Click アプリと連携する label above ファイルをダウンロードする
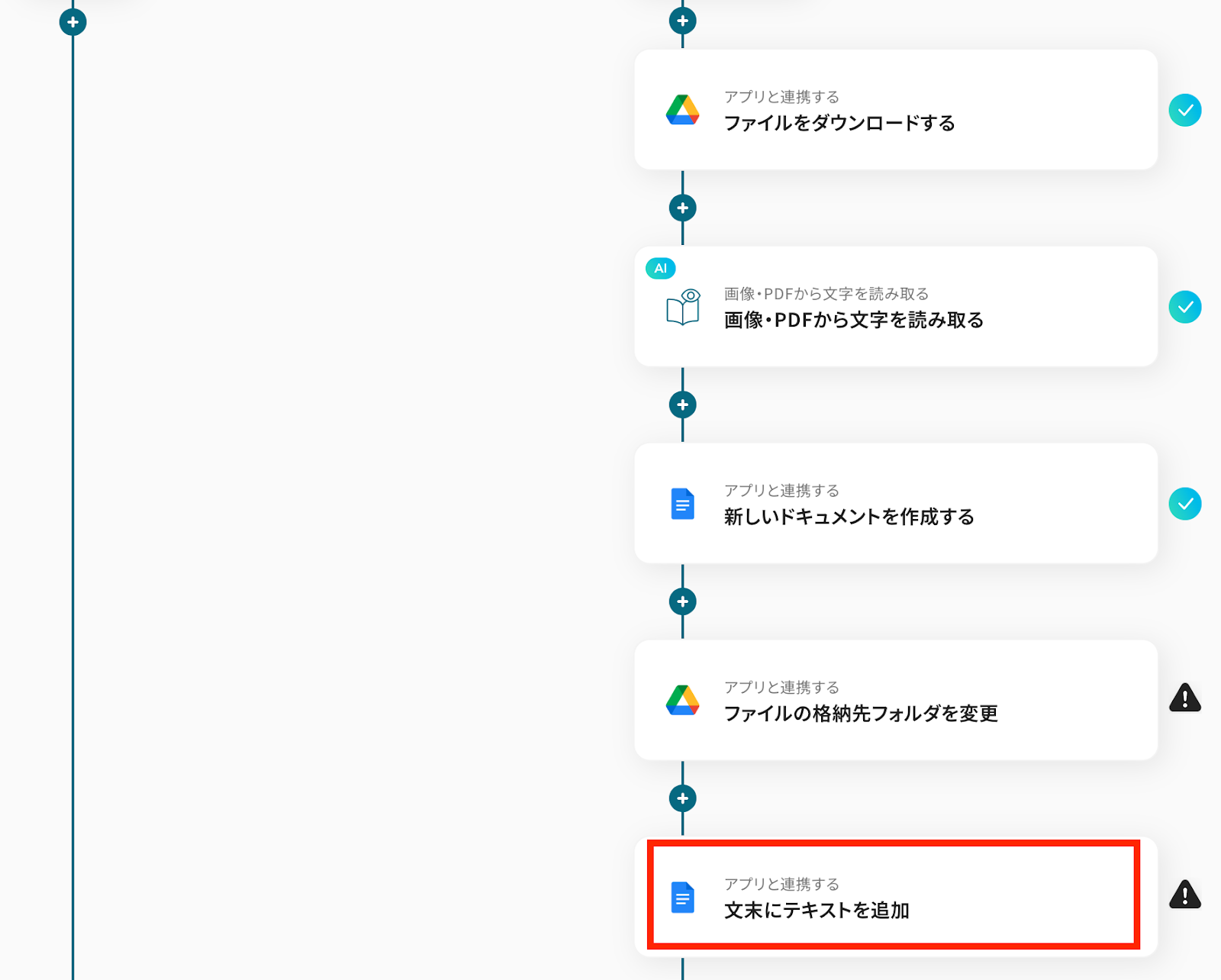 (x=781, y=97)
